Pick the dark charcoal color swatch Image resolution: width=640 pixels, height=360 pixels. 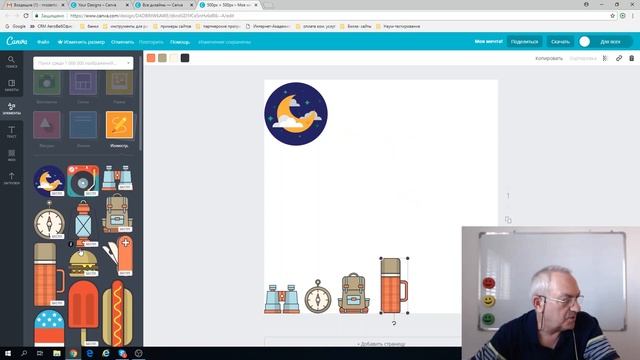pyautogui.click(x=185, y=58)
